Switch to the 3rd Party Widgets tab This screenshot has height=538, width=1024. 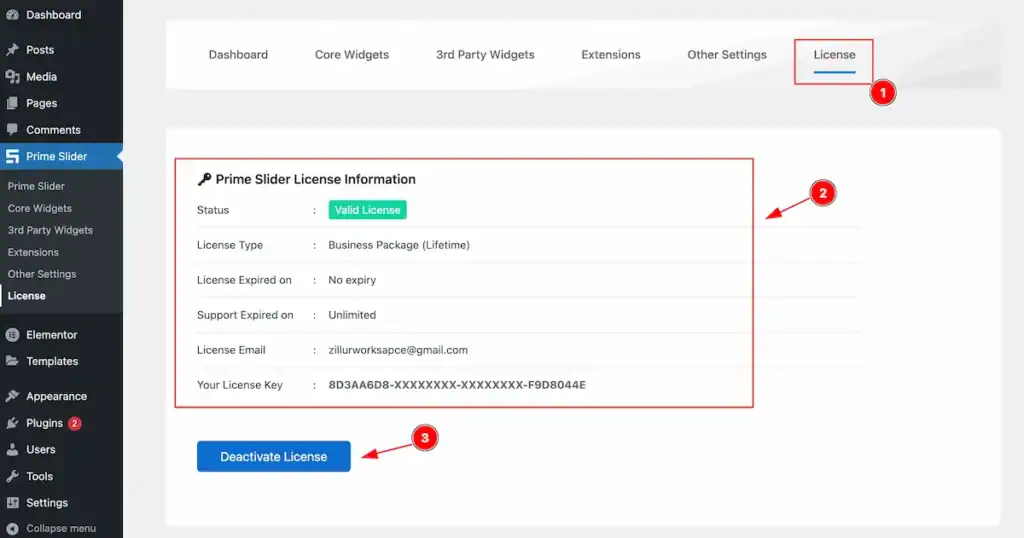(485, 55)
